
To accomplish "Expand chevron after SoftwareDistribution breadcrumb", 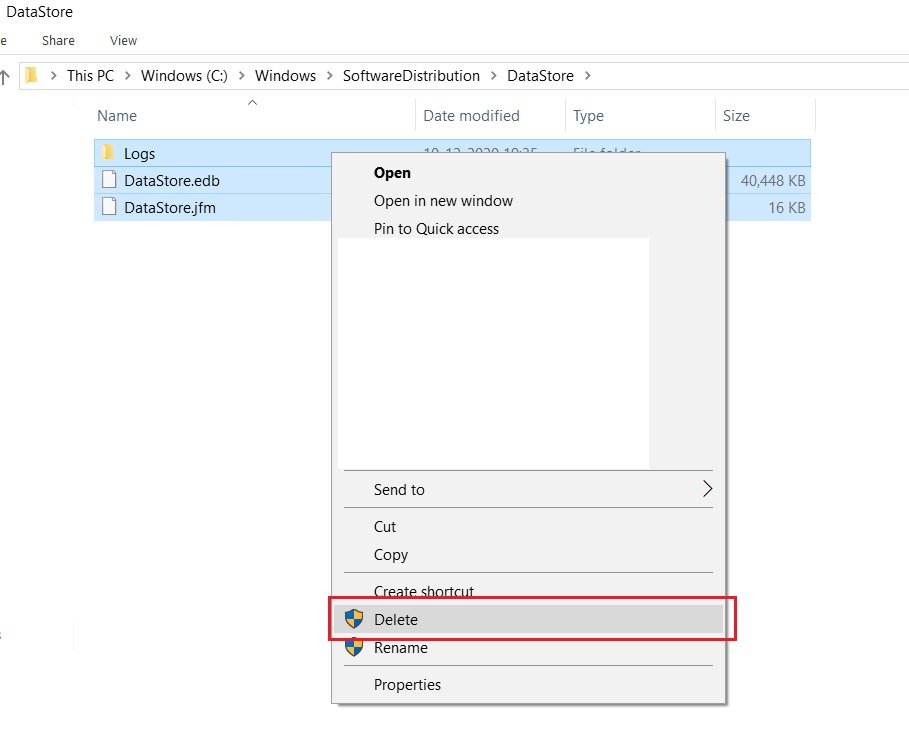I will [494, 76].
